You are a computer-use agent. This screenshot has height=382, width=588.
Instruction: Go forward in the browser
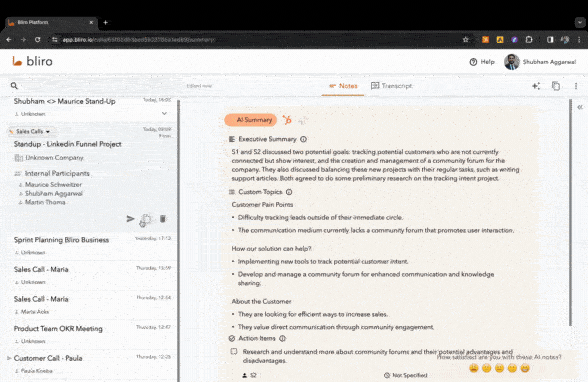(23, 39)
